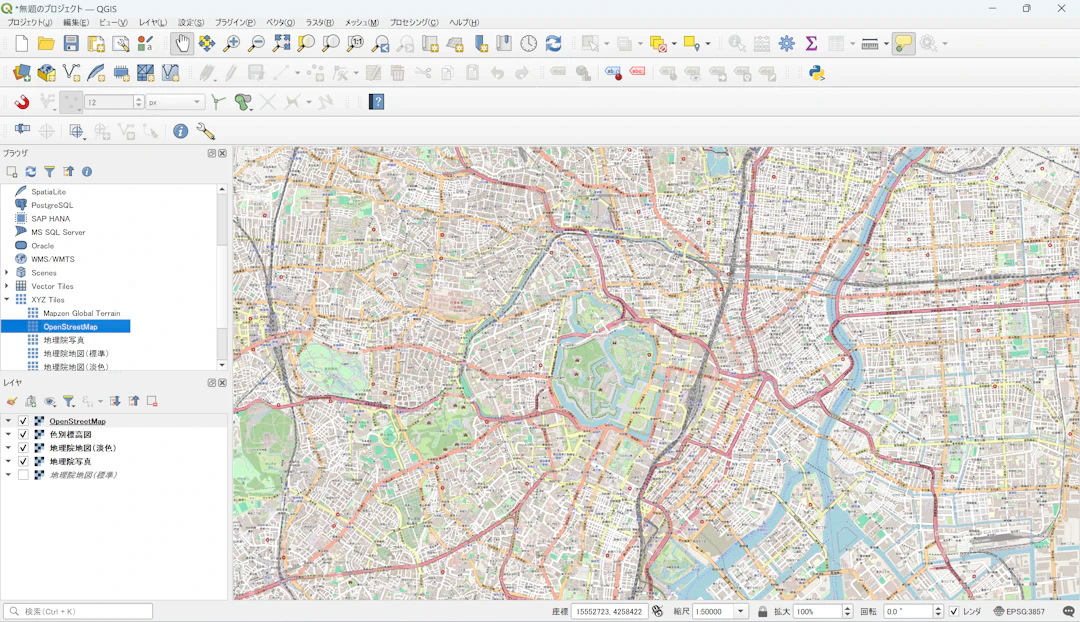Open the プラグイン menu

click(235, 22)
